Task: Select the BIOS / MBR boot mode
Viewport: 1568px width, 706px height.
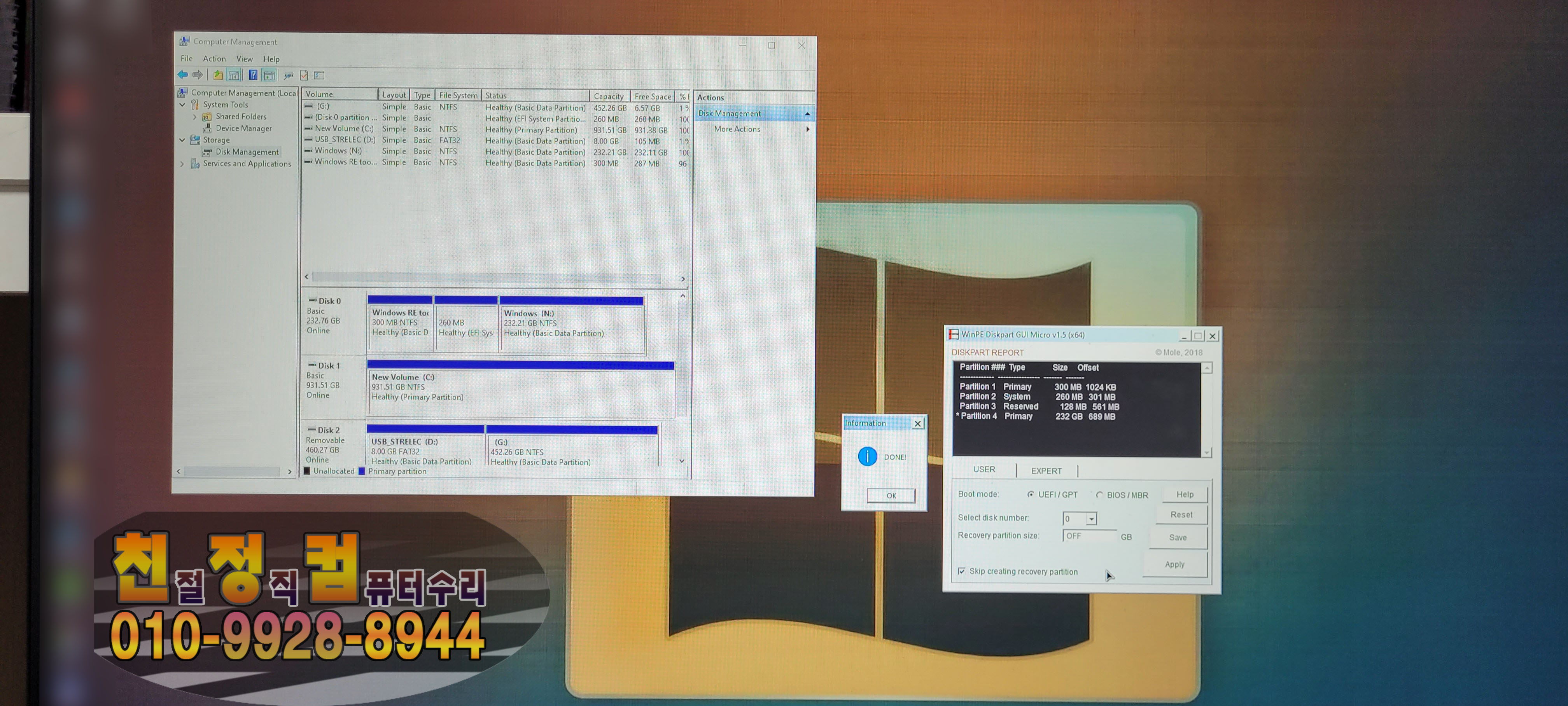Action: tap(1099, 495)
